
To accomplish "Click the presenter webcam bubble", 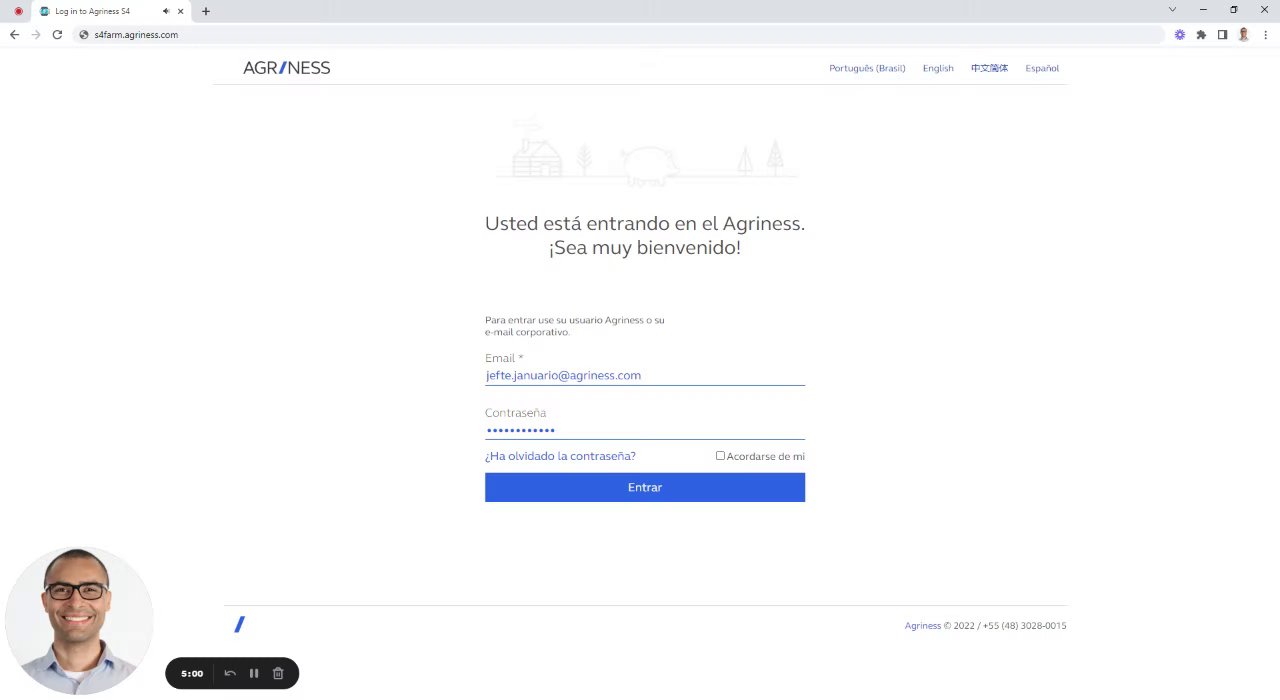I will click(79, 620).
